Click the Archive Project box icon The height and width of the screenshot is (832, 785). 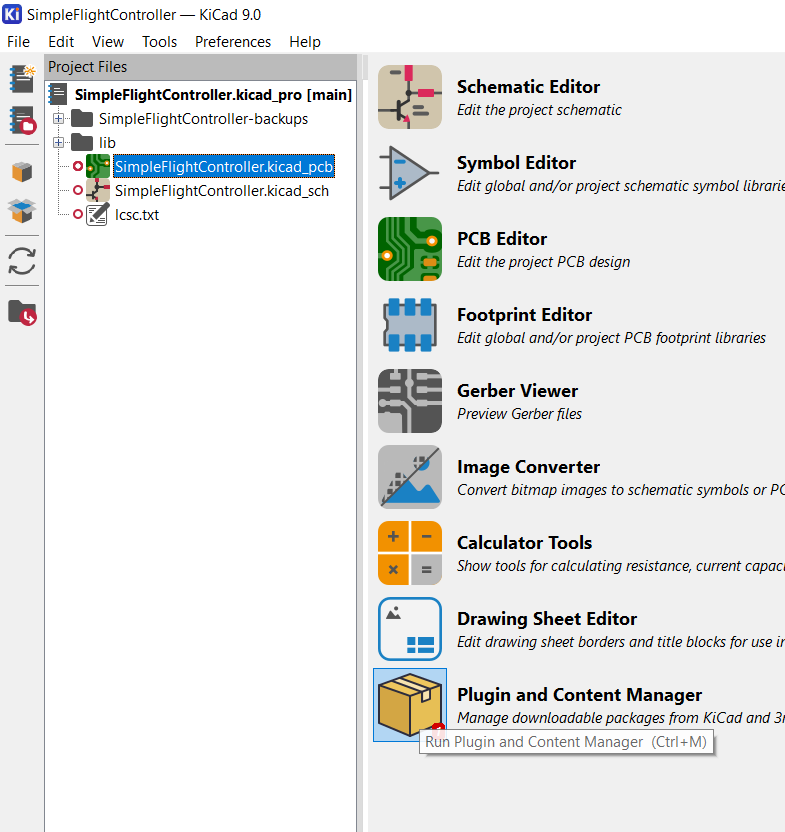(22, 172)
